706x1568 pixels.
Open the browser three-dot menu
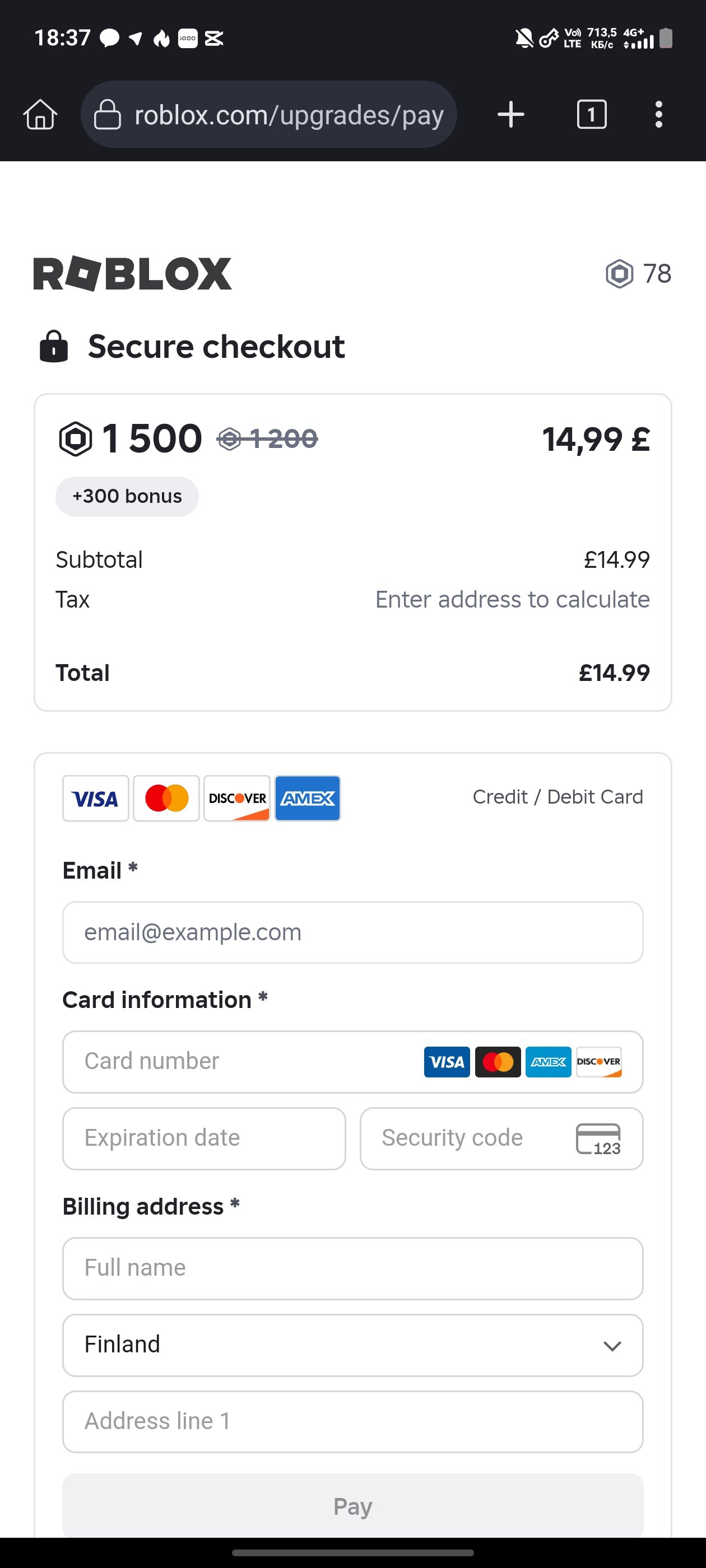[658, 114]
